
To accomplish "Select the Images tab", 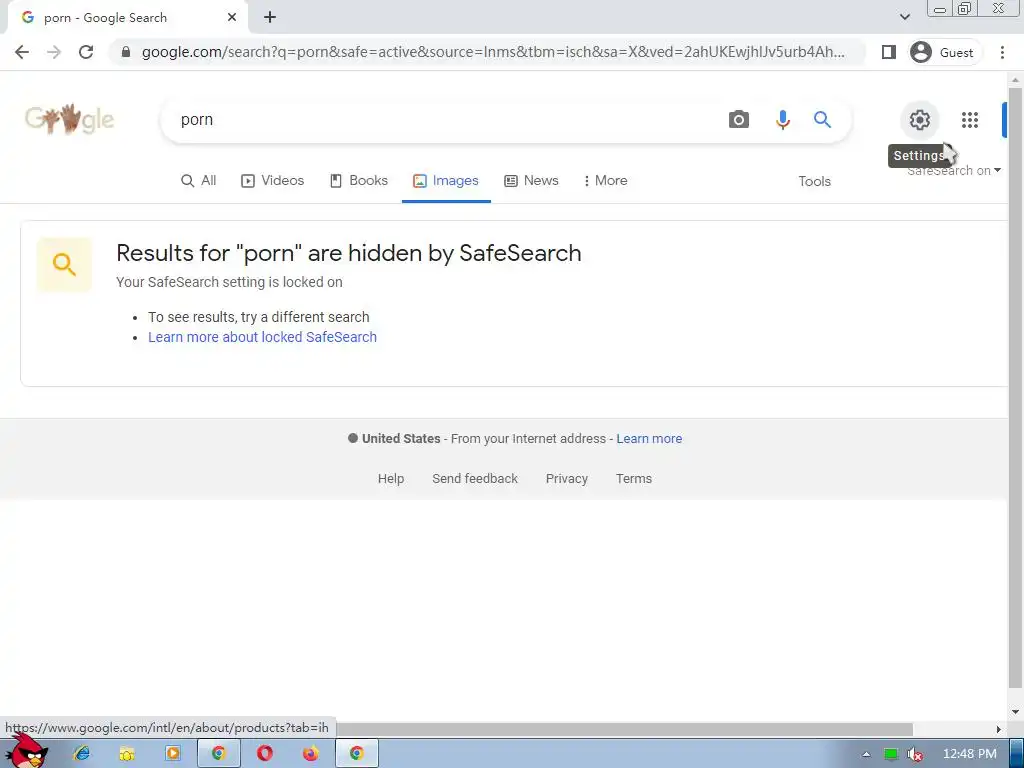I will coord(446,181).
